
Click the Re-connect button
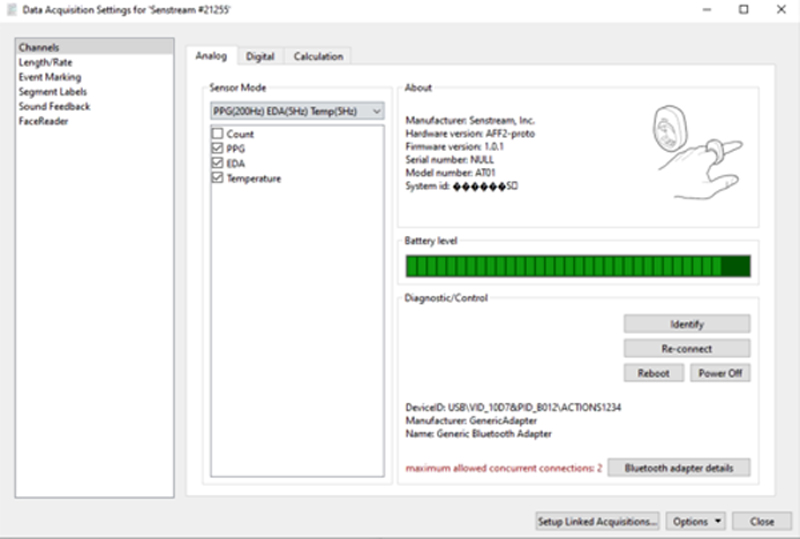pos(686,348)
